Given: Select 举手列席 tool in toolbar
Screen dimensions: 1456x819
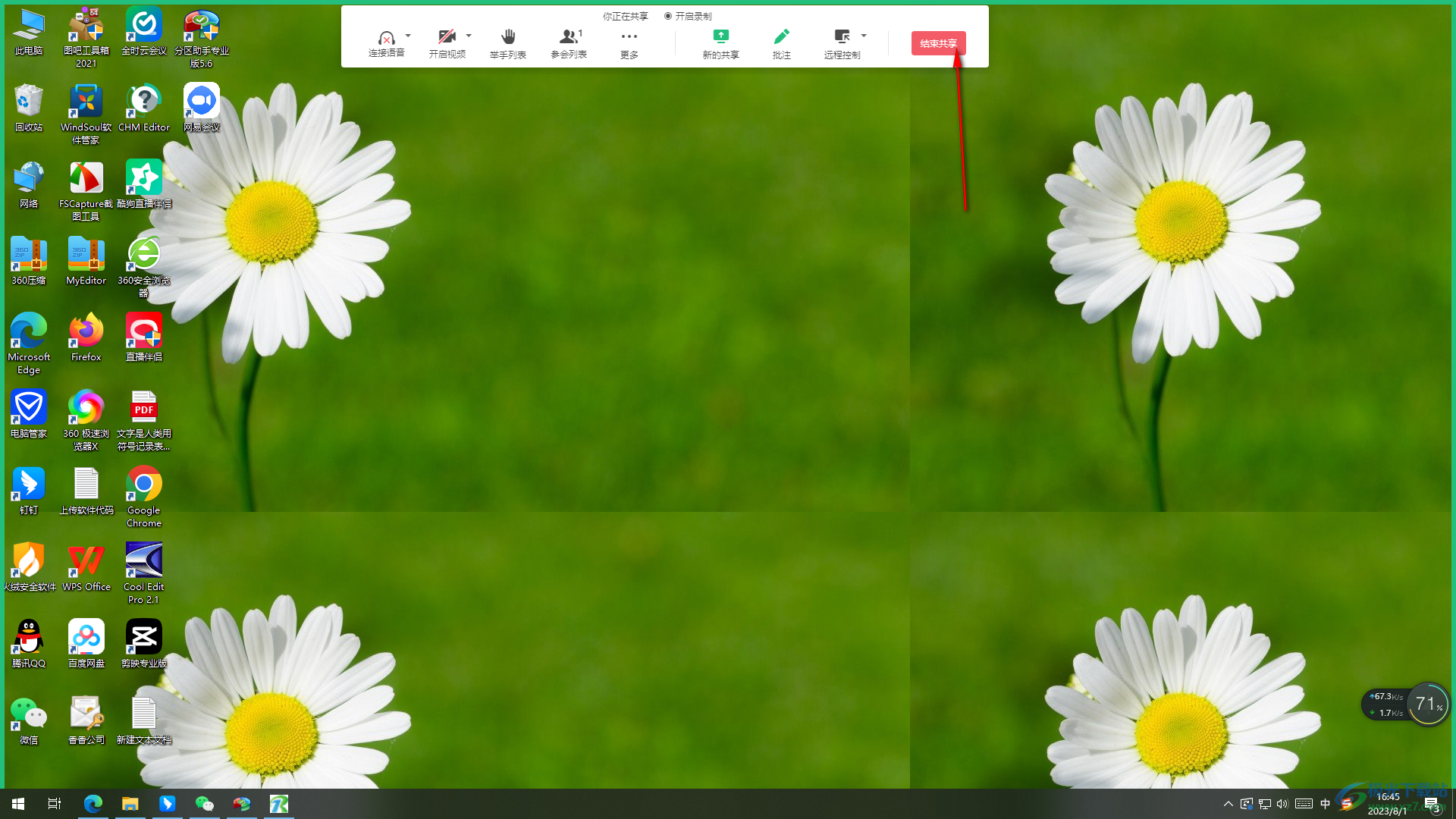Looking at the screenshot, I should (x=508, y=42).
